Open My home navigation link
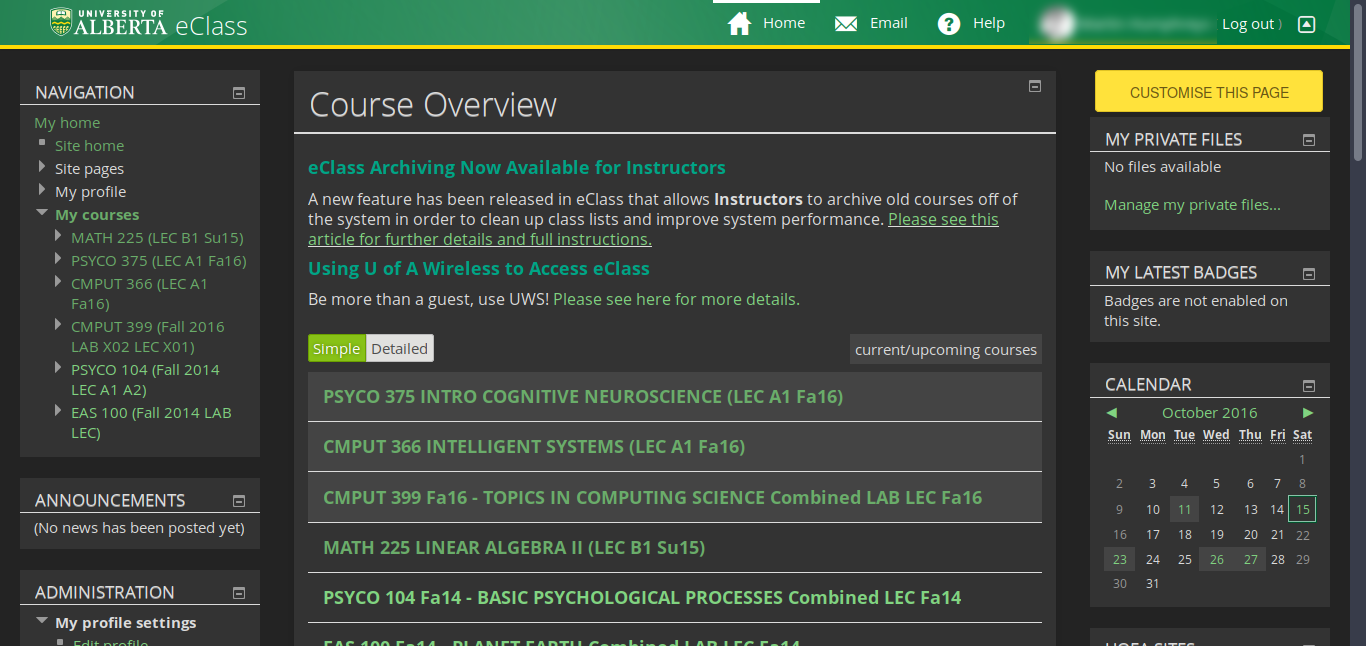Image resolution: width=1366 pixels, height=646 pixels. (67, 123)
